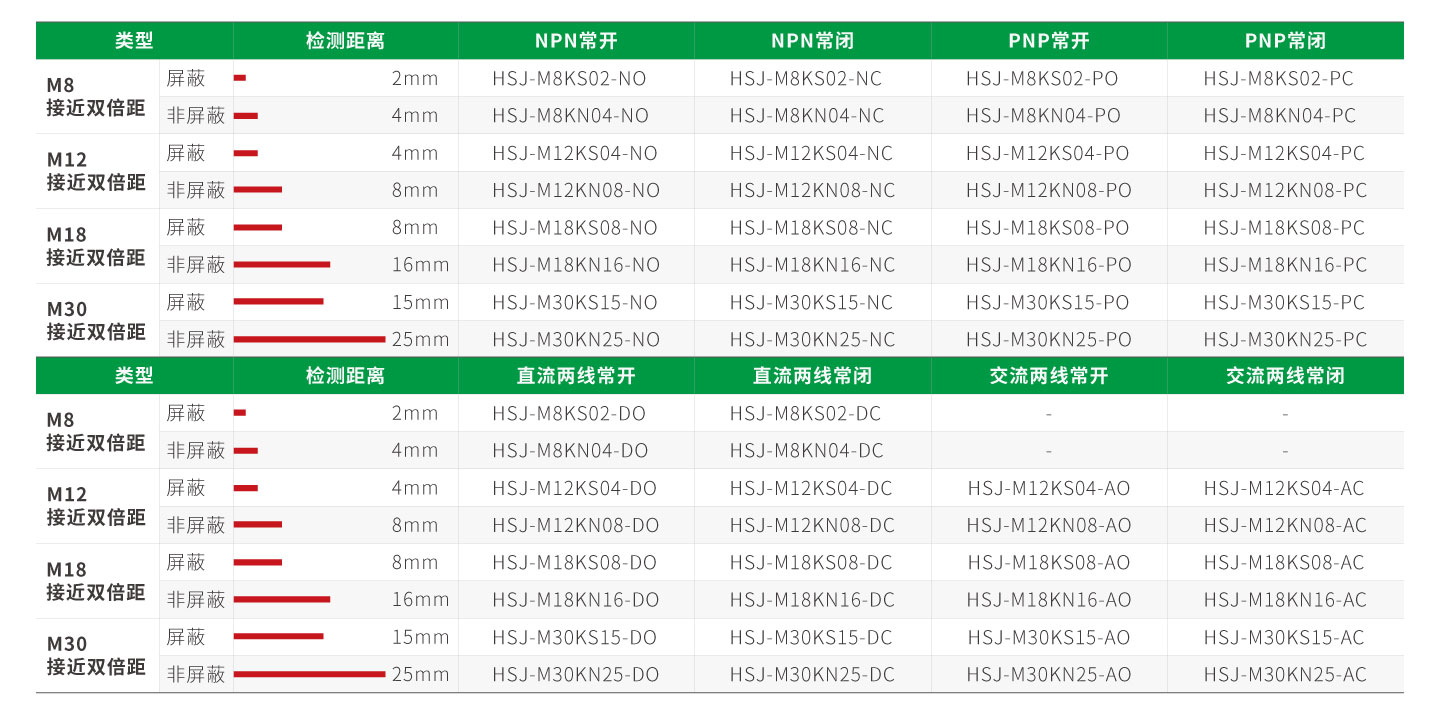1440x713 pixels.
Task: Click the 直流两线常闭 column header
Action: (x=813, y=375)
